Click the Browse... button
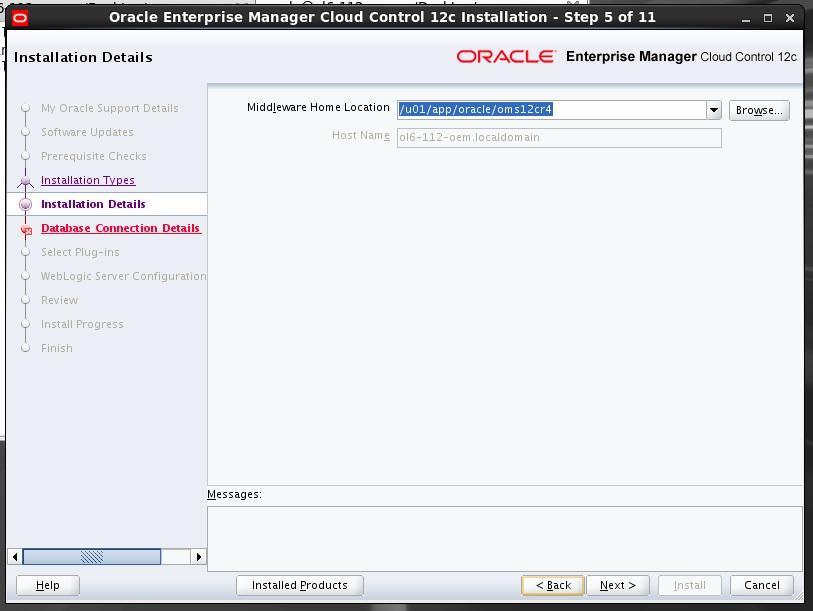Screen dimensions: 813x611 [x=759, y=110]
